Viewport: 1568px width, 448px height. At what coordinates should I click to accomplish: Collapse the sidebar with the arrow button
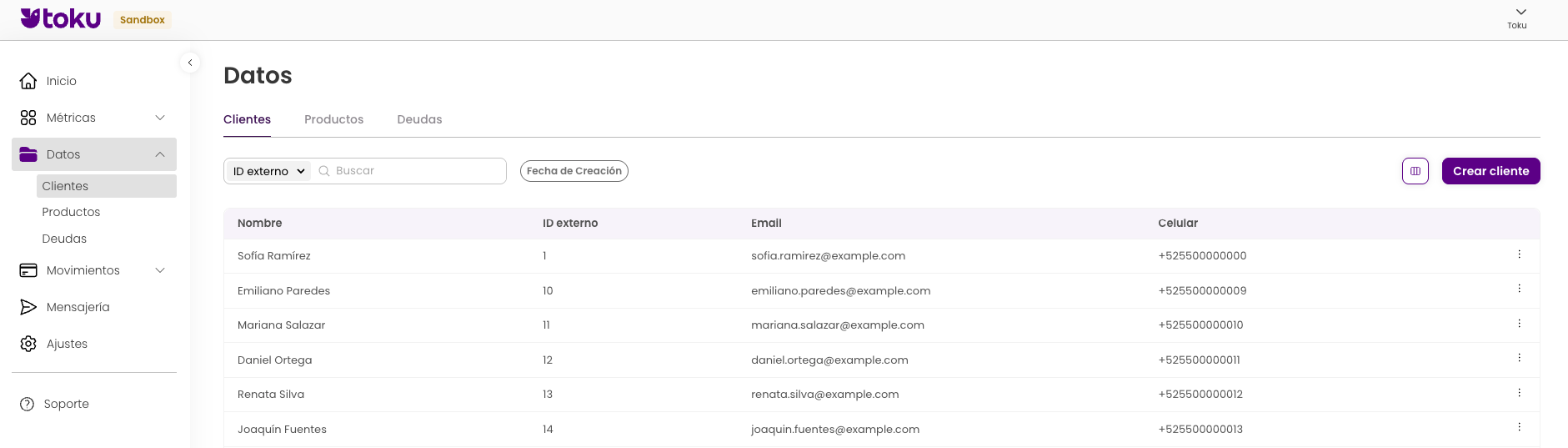pos(190,63)
